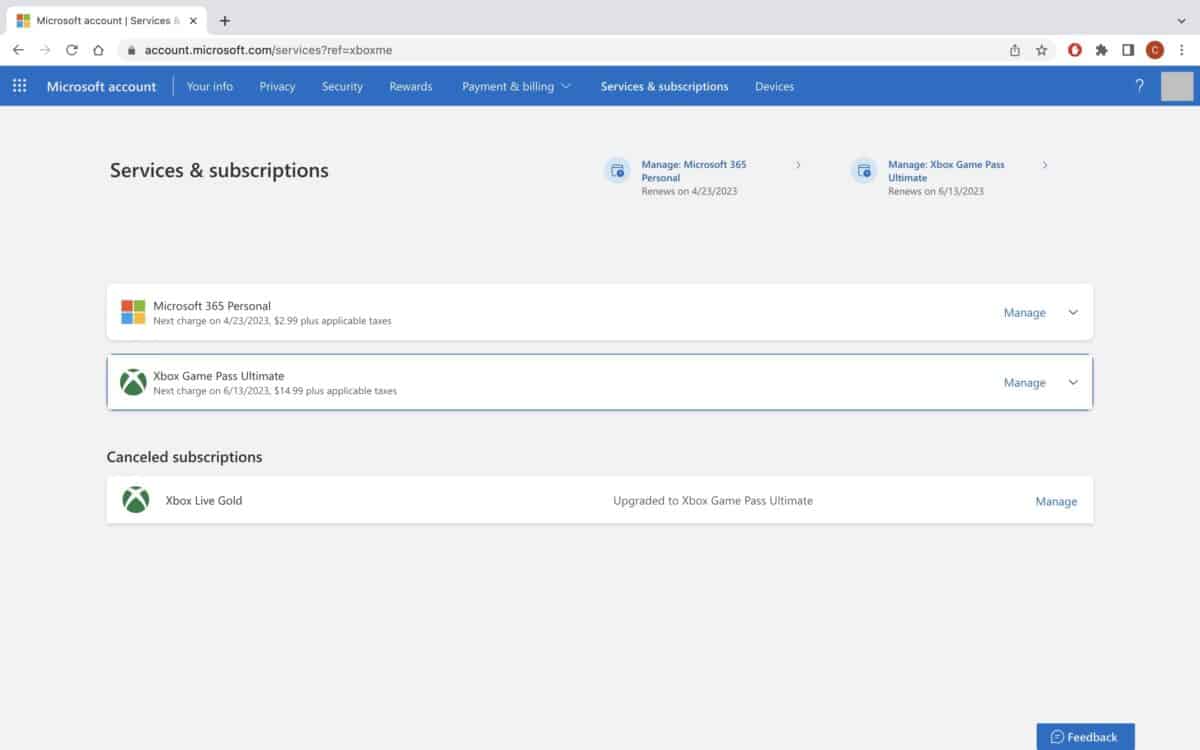
Task: Click the Xbox Live Gold name text
Action: [x=204, y=500]
